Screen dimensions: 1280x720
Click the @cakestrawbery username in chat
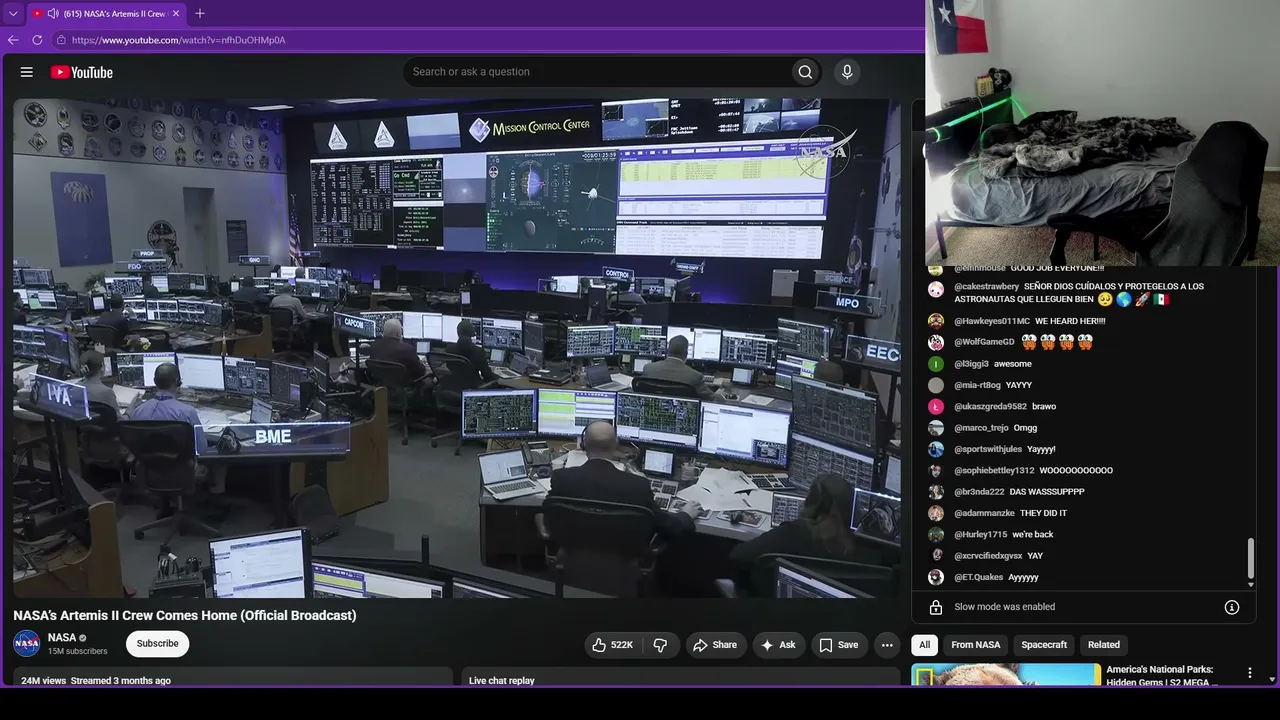(x=985, y=287)
